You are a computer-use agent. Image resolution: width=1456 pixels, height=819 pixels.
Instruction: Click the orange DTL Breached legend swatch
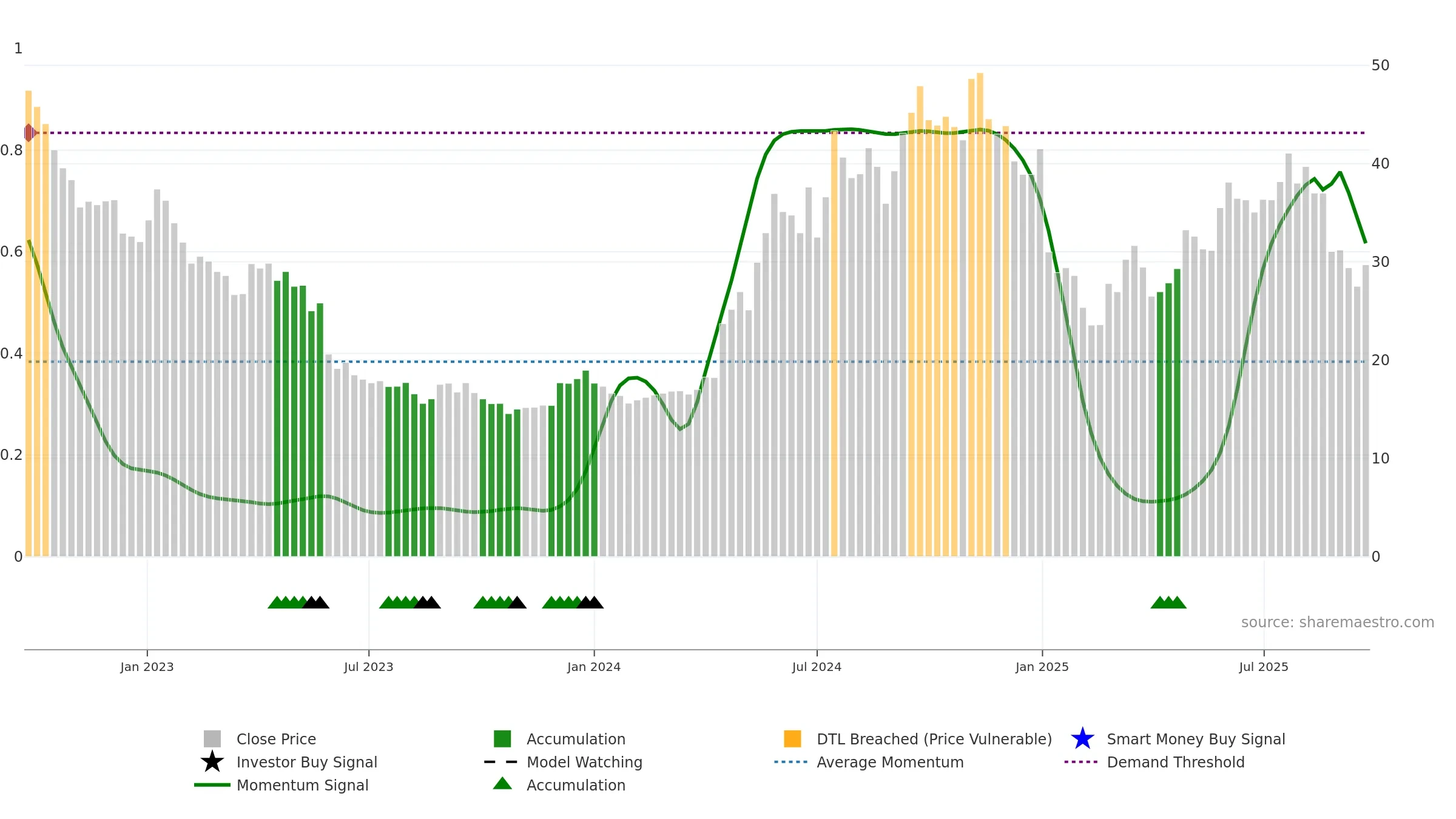pyautogui.click(x=792, y=739)
